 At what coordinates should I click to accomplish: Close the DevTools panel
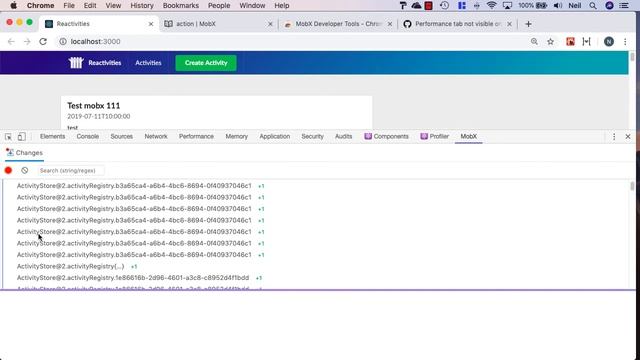click(x=628, y=137)
